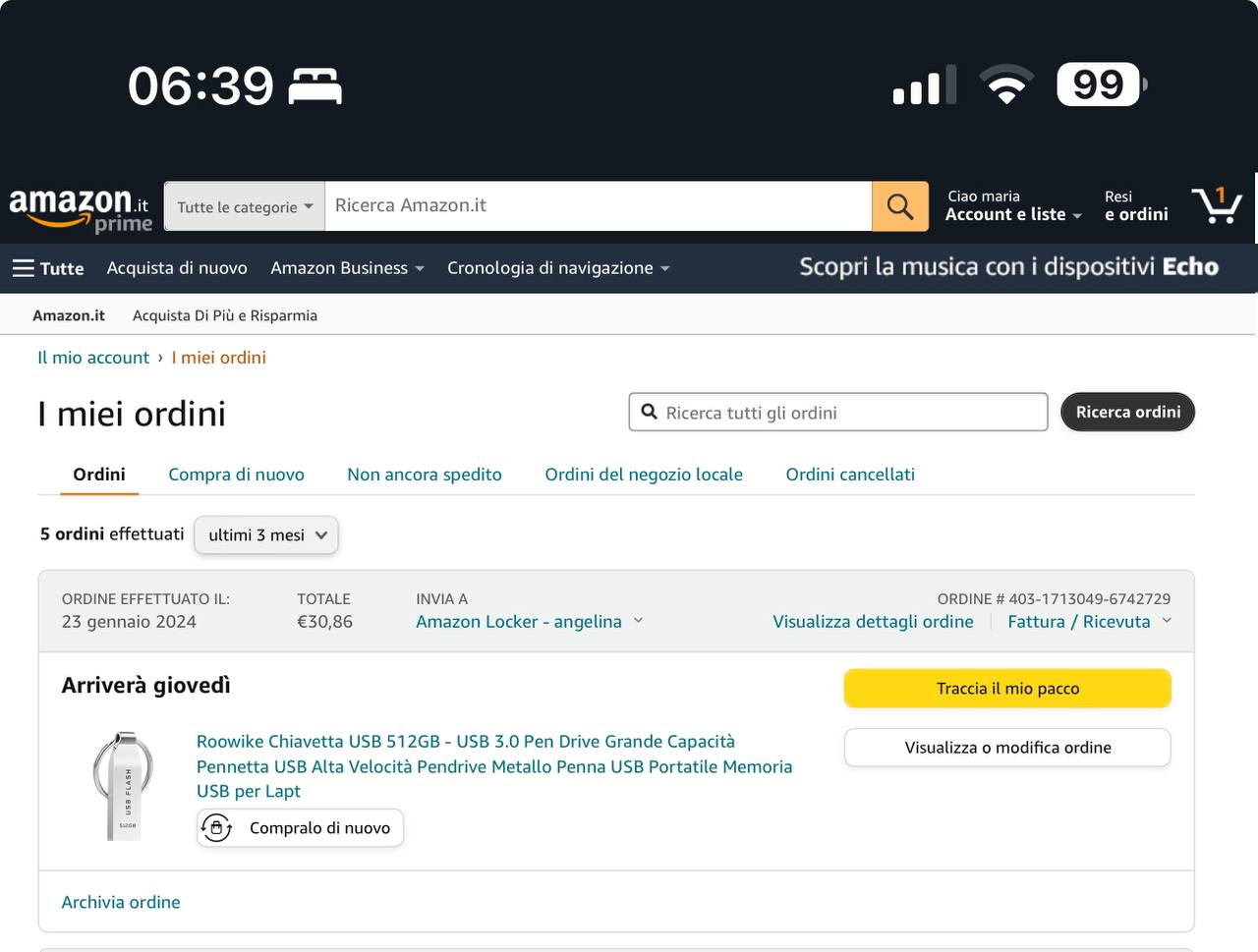The height and width of the screenshot is (952, 1258).
Task: Expand the Fattura / Ricevuta options
Action: [x=1090, y=622]
